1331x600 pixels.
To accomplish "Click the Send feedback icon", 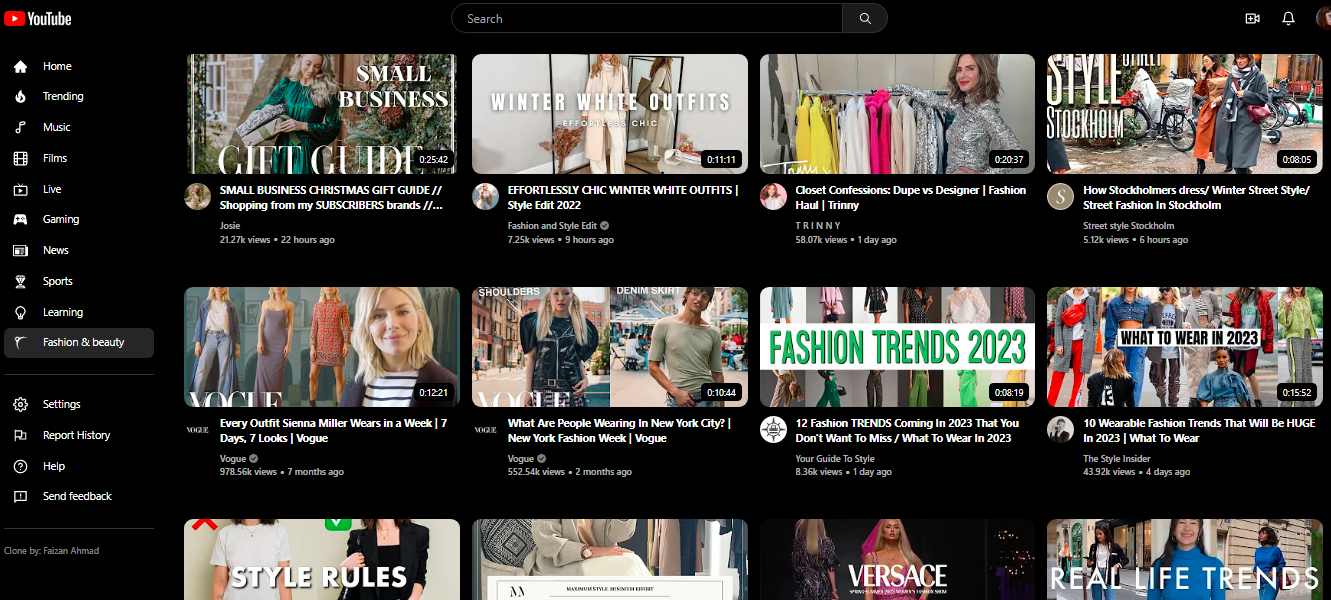I will [20, 496].
